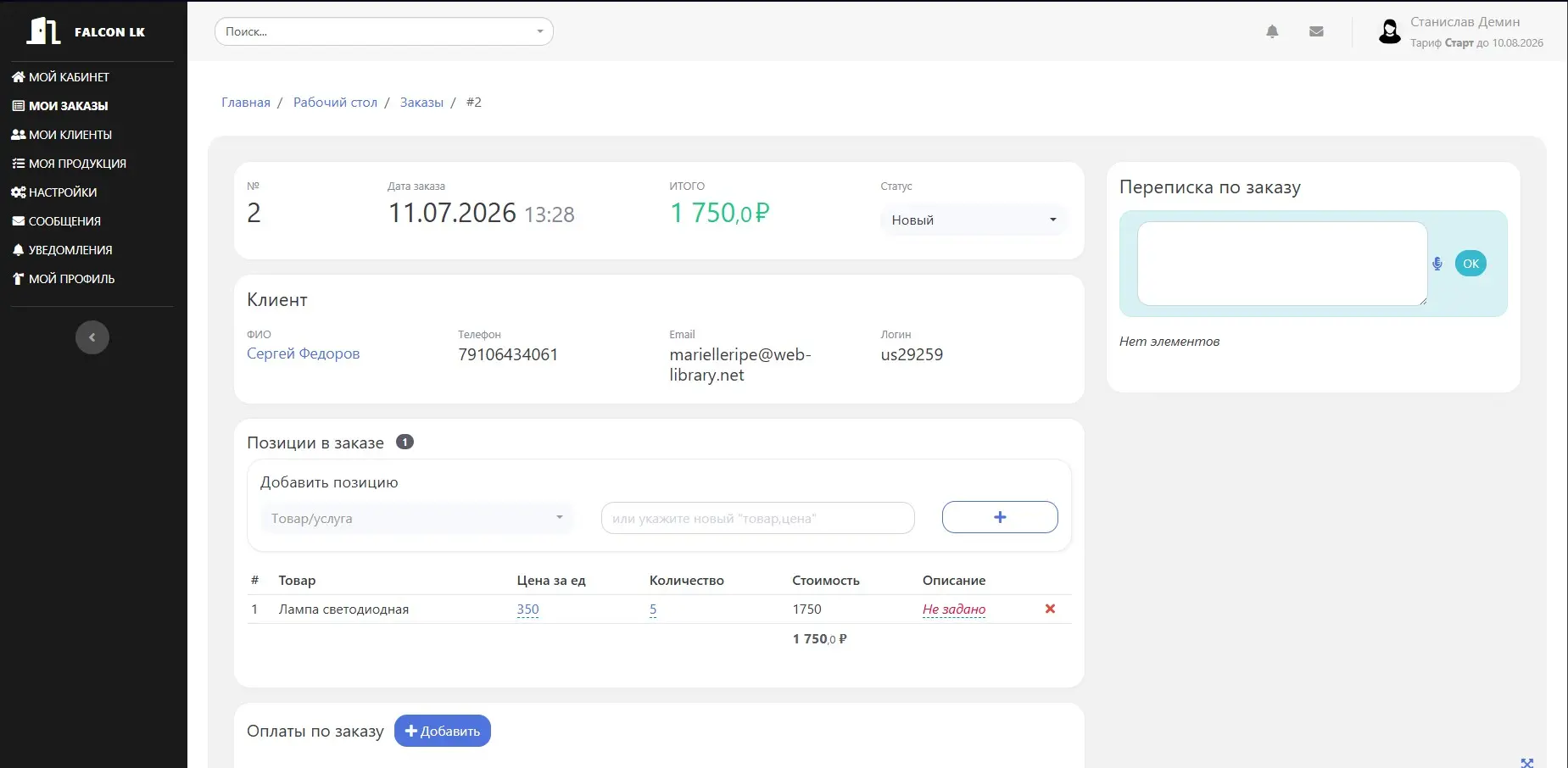Click the Falcon LK logo icon
Viewport: 1568px width, 768px height.
click(x=43, y=31)
